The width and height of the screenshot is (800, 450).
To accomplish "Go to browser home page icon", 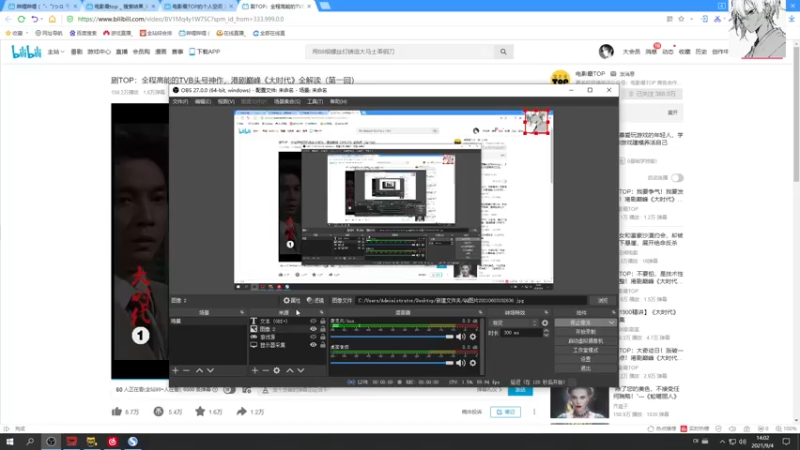I will pyautogui.click(x=52, y=19).
